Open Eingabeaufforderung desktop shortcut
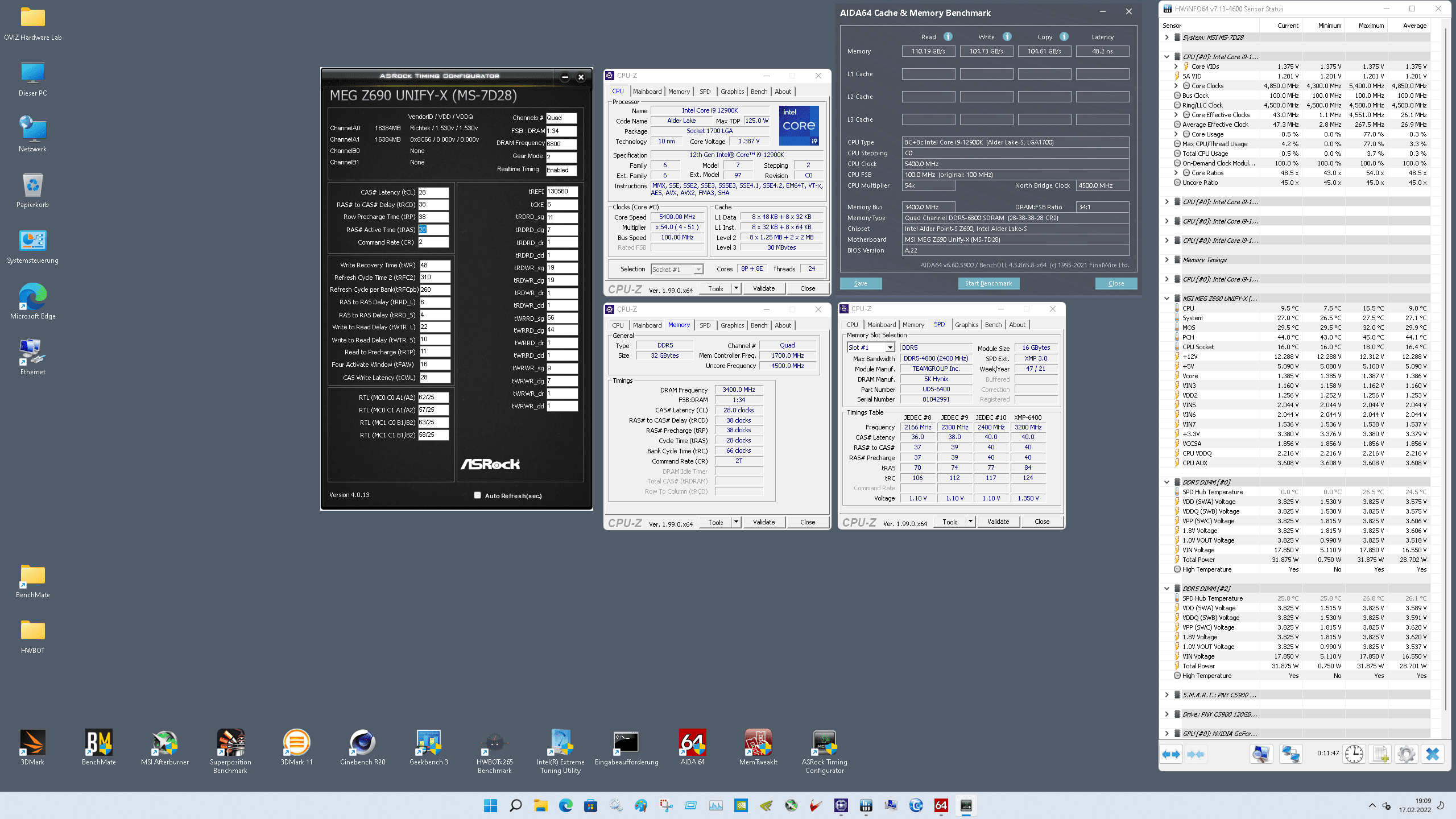Screen dimensions: 1456x819 click(626, 748)
